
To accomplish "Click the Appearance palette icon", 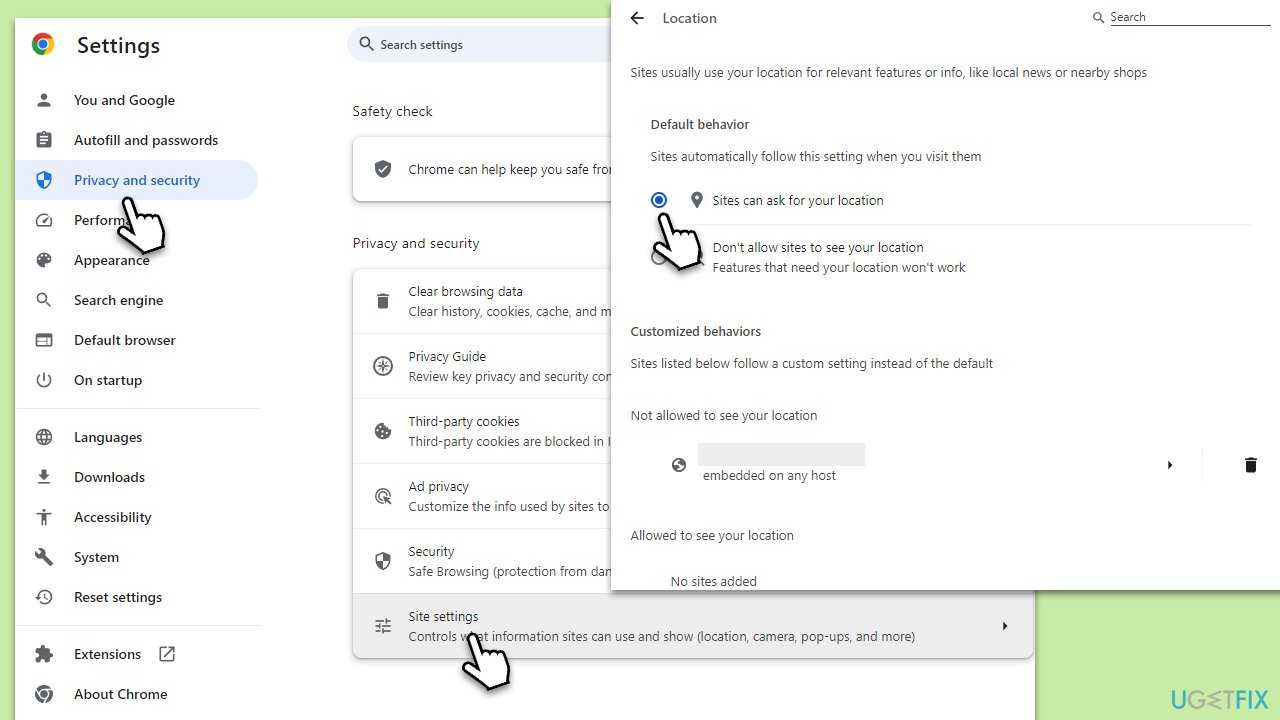I will pyautogui.click(x=43, y=260).
